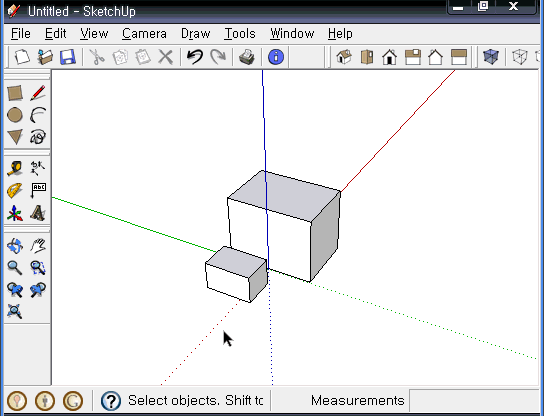Open the Camera menu
The height and width of the screenshot is (416, 544).
pyautogui.click(x=144, y=34)
